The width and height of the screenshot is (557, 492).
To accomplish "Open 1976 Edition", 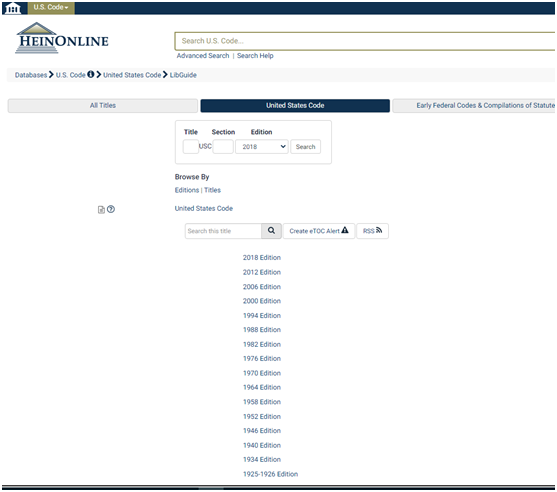I will click(262, 358).
